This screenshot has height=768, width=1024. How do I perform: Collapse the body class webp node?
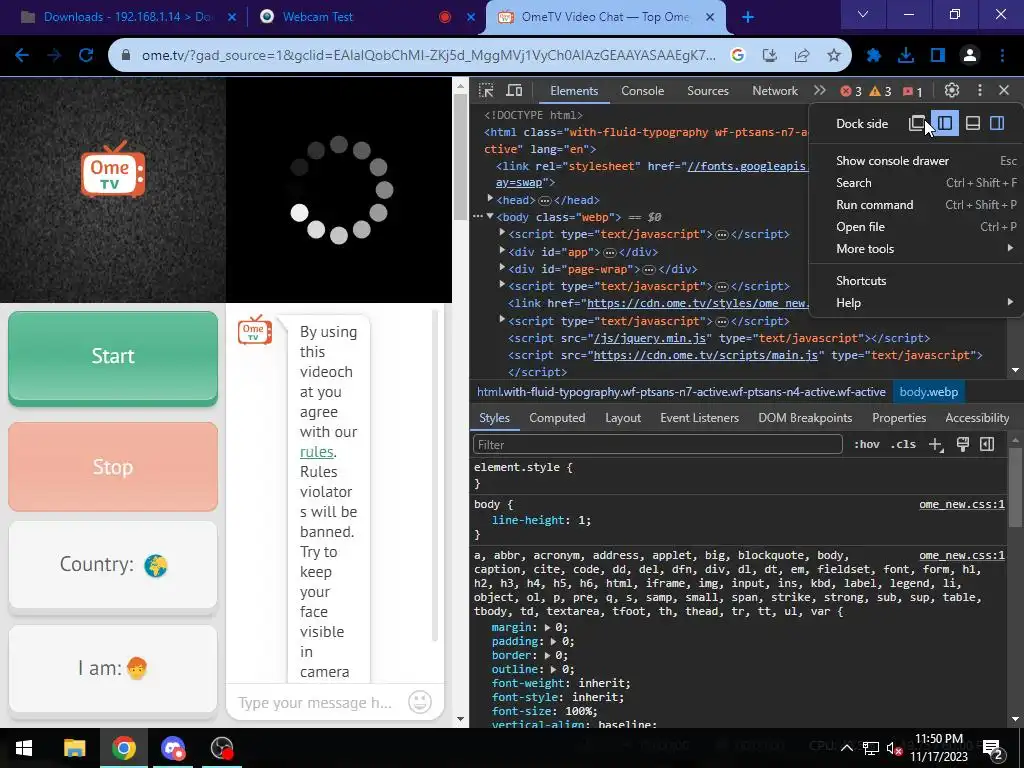coord(490,216)
